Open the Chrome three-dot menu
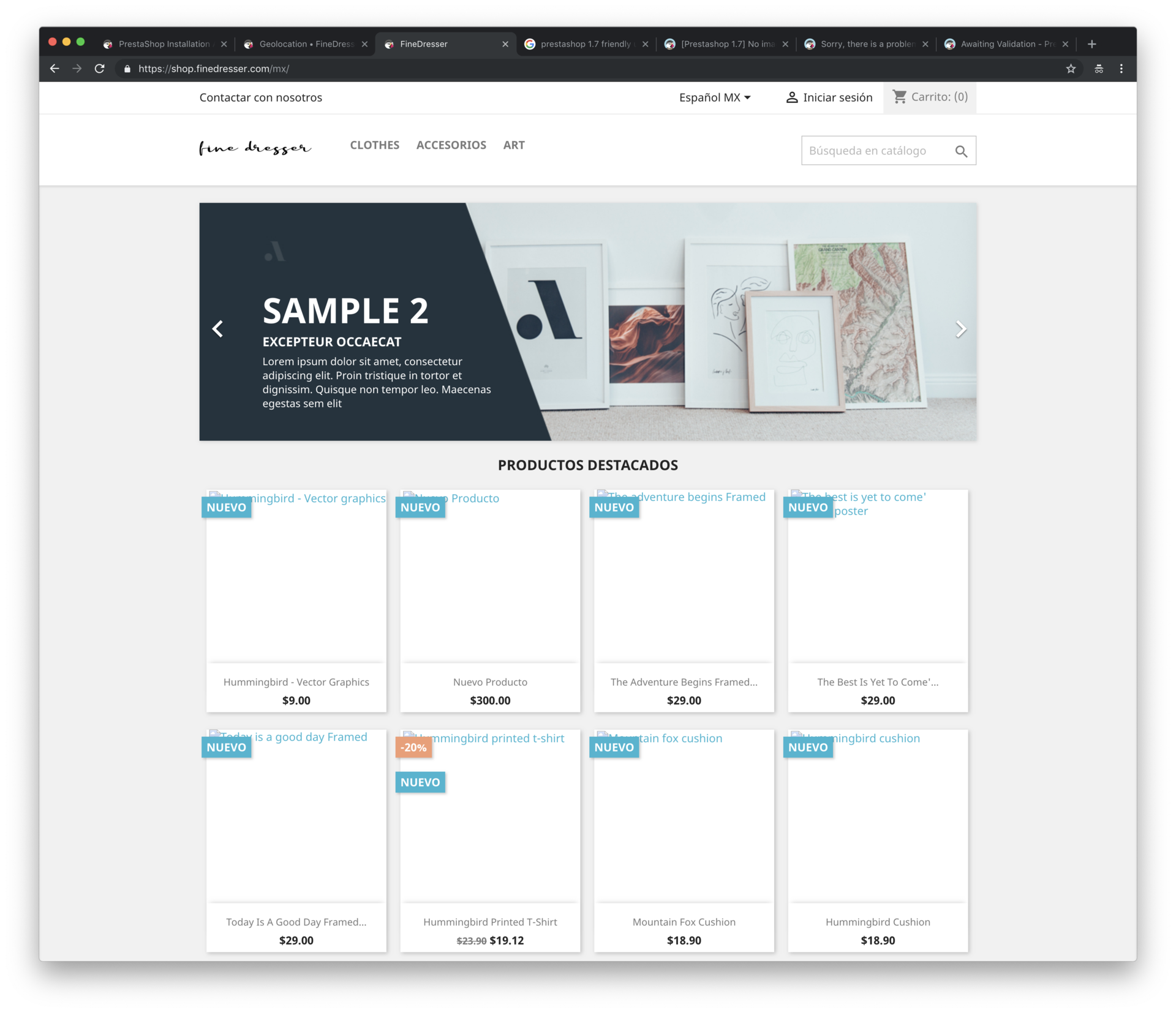This screenshot has height=1013, width=1176. 1121,69
